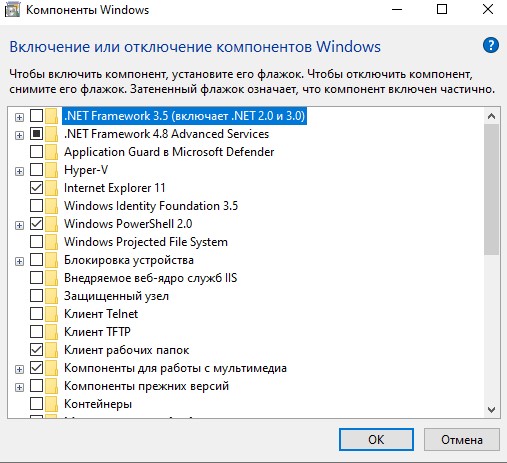Expand the .NET Framework 4.8 Advanced Services node
Screen dimensions: 507x463
tap(19, 135)
